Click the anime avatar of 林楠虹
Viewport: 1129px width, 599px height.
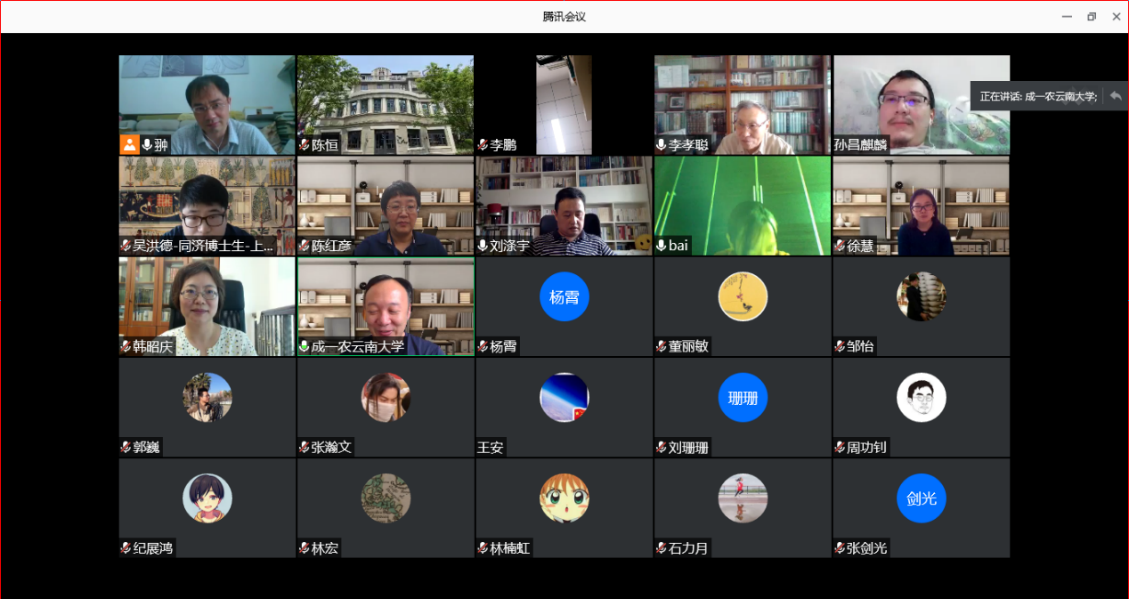tap(564, 498)
